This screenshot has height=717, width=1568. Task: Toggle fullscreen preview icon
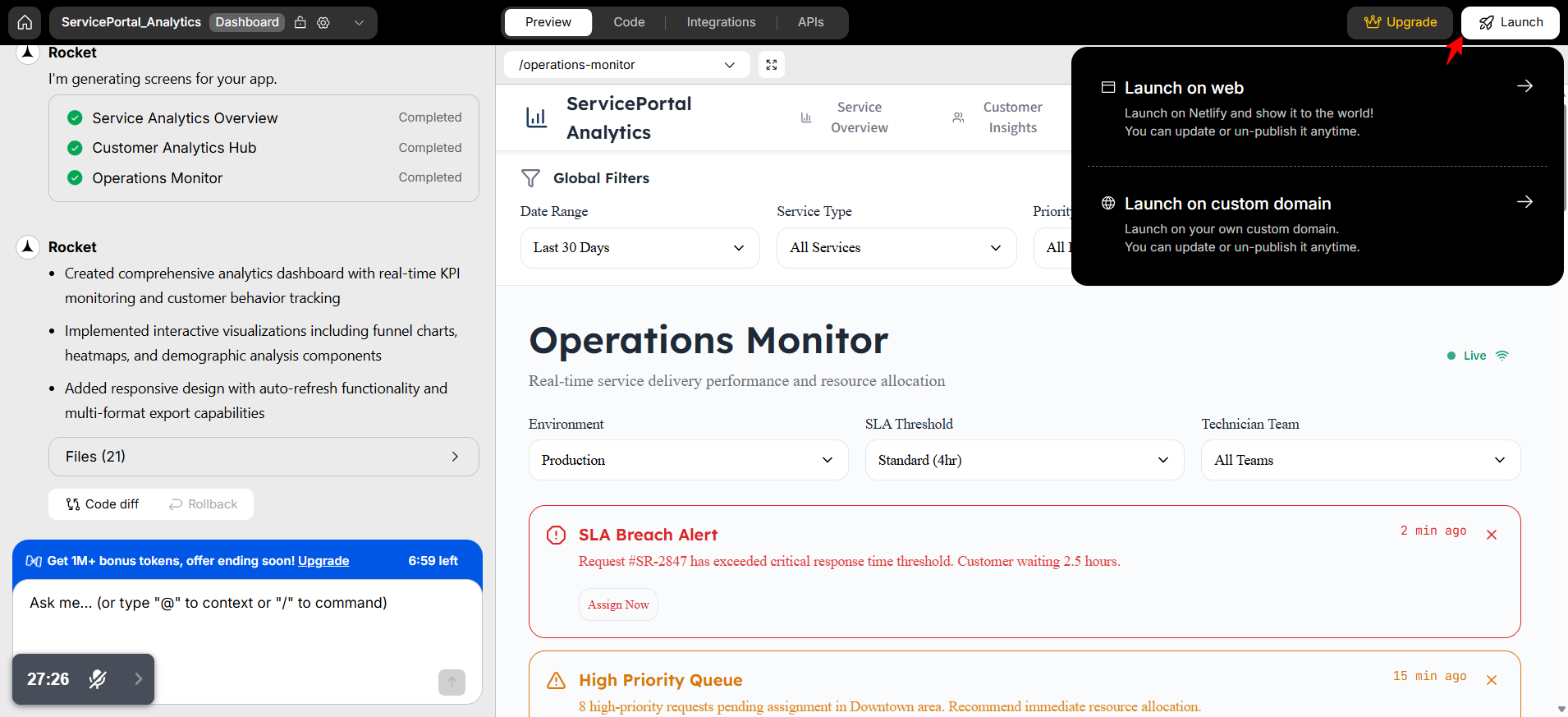pyautogui.click(x=772, y=65)
